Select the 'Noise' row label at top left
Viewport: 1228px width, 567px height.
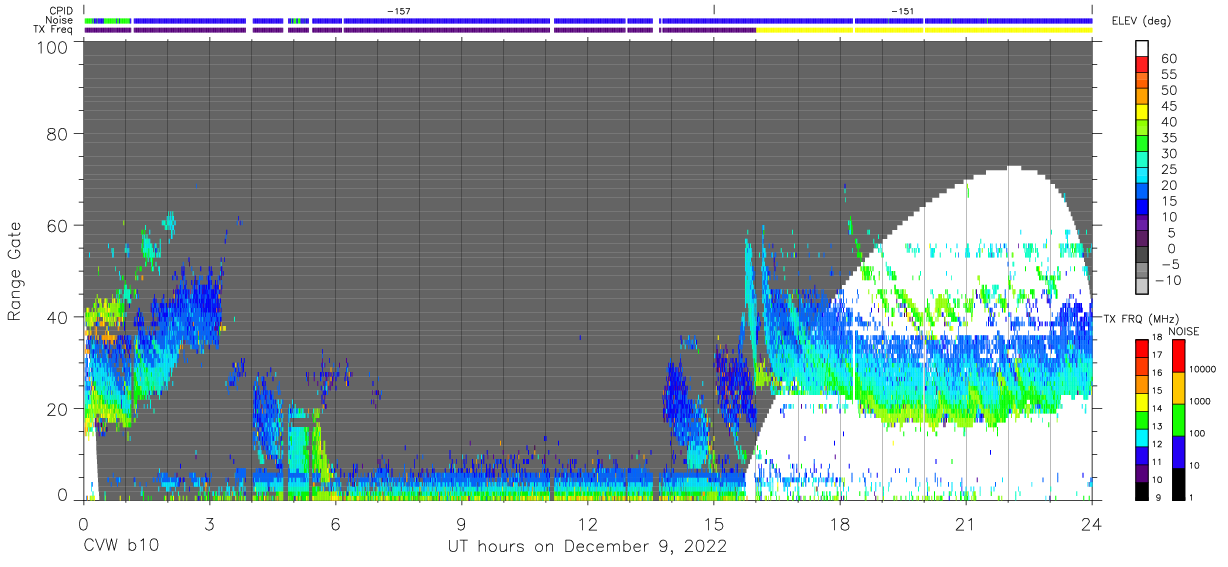60,20
